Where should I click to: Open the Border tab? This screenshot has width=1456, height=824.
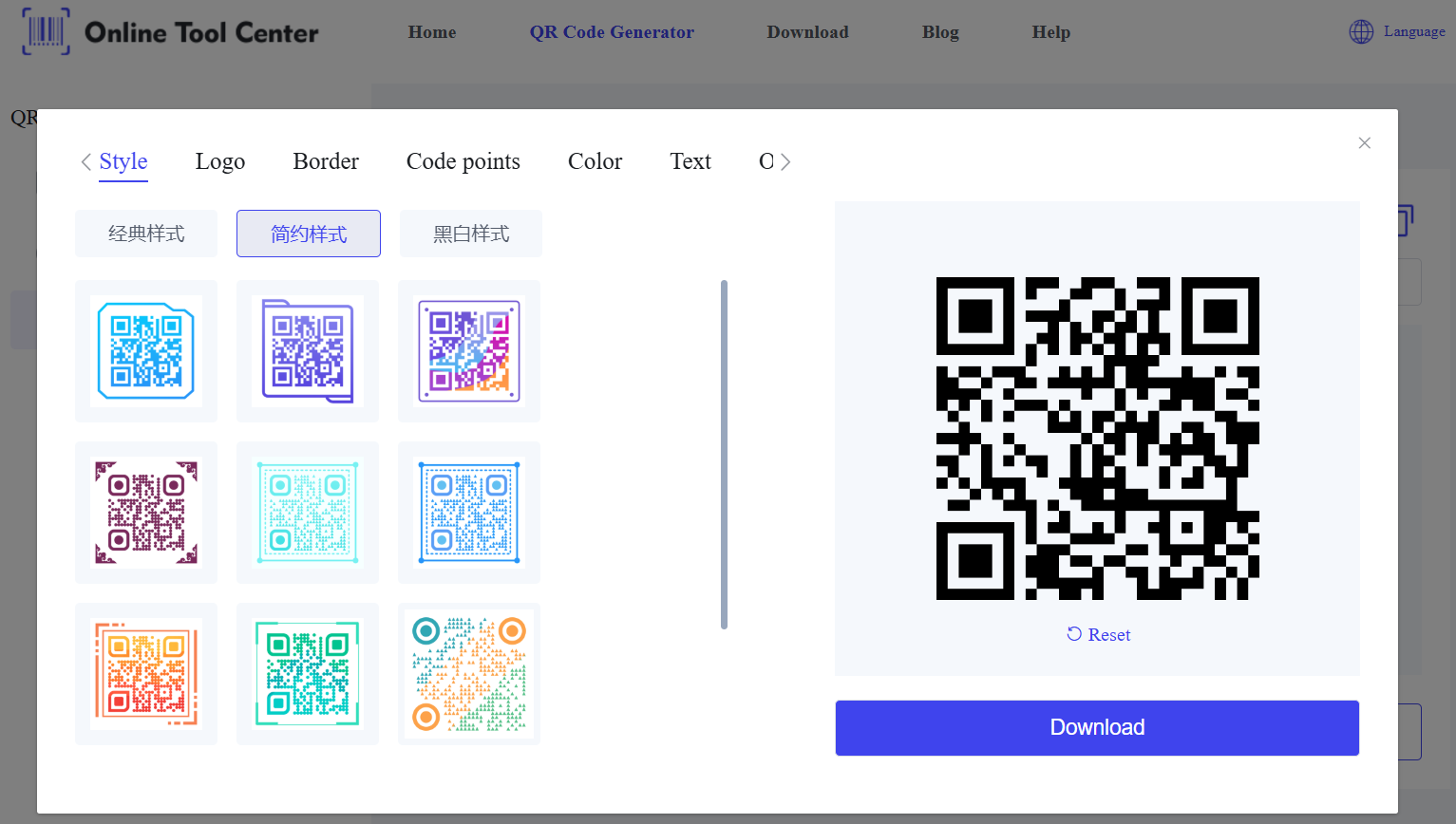tap(326, 161)
